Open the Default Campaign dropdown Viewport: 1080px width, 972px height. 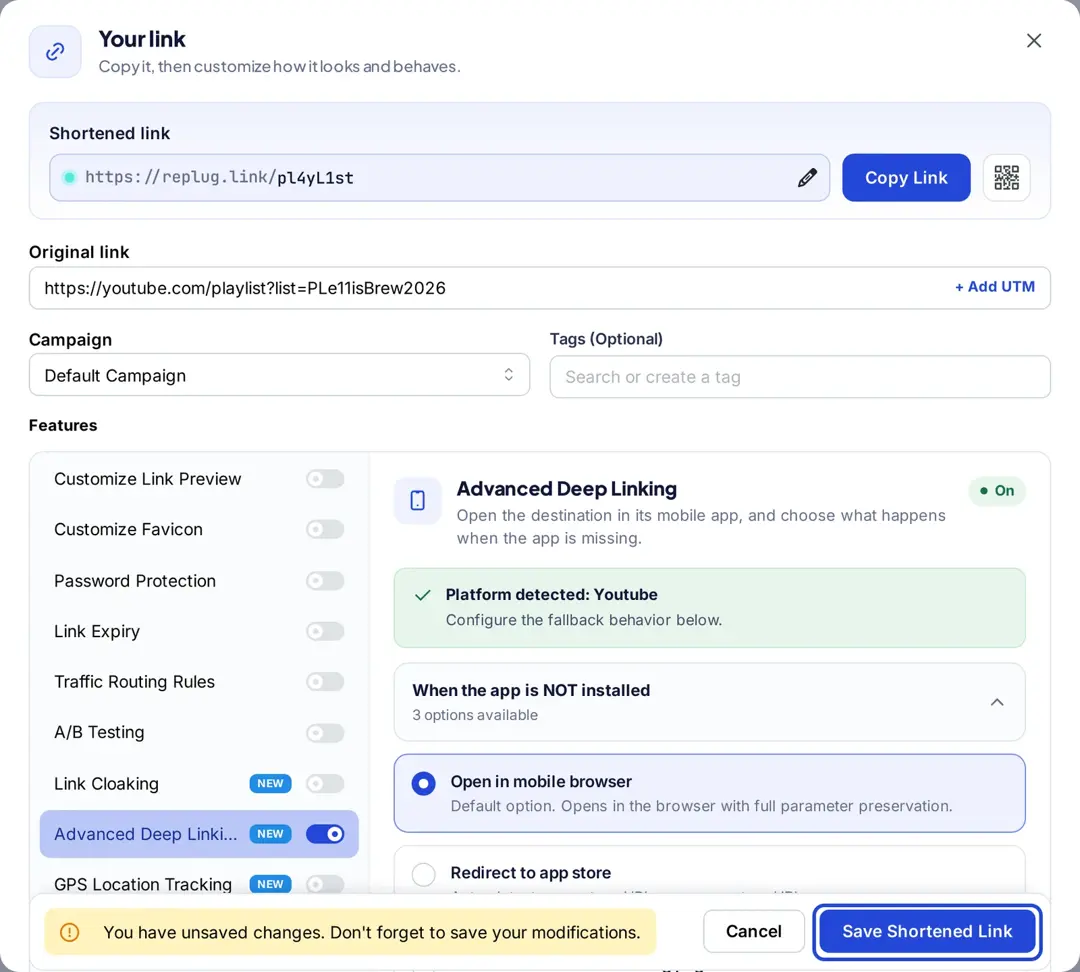pyautogui.click(x=279, y=375)
